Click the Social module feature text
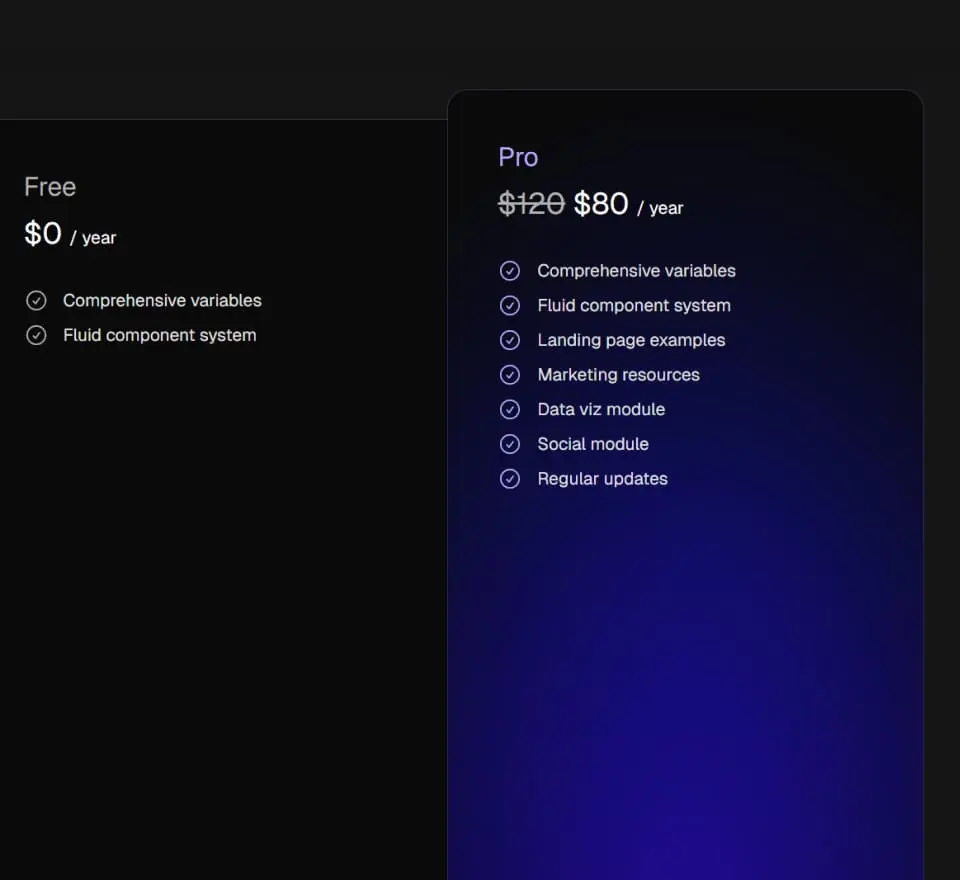This screenshot has width=960, height=880. 593,444
